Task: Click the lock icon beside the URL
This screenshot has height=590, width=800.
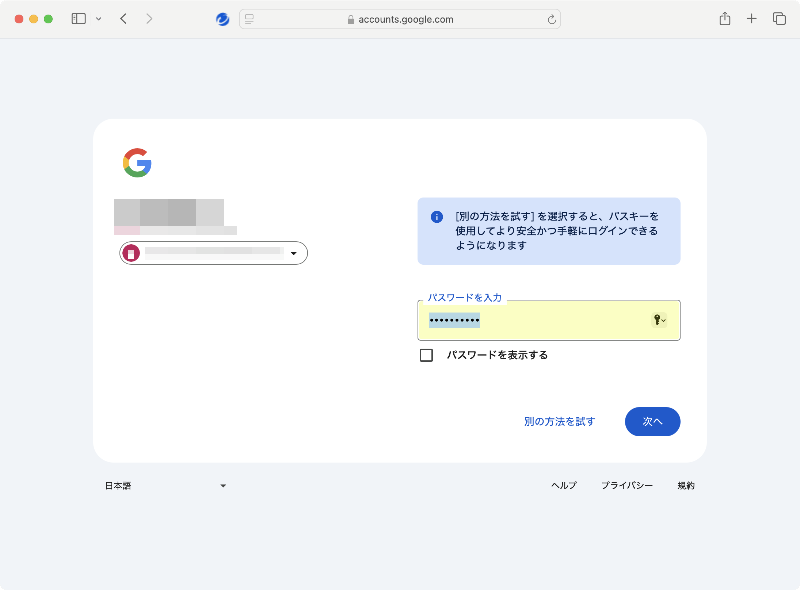Action: pyautogui.click(x=351, y=19)
